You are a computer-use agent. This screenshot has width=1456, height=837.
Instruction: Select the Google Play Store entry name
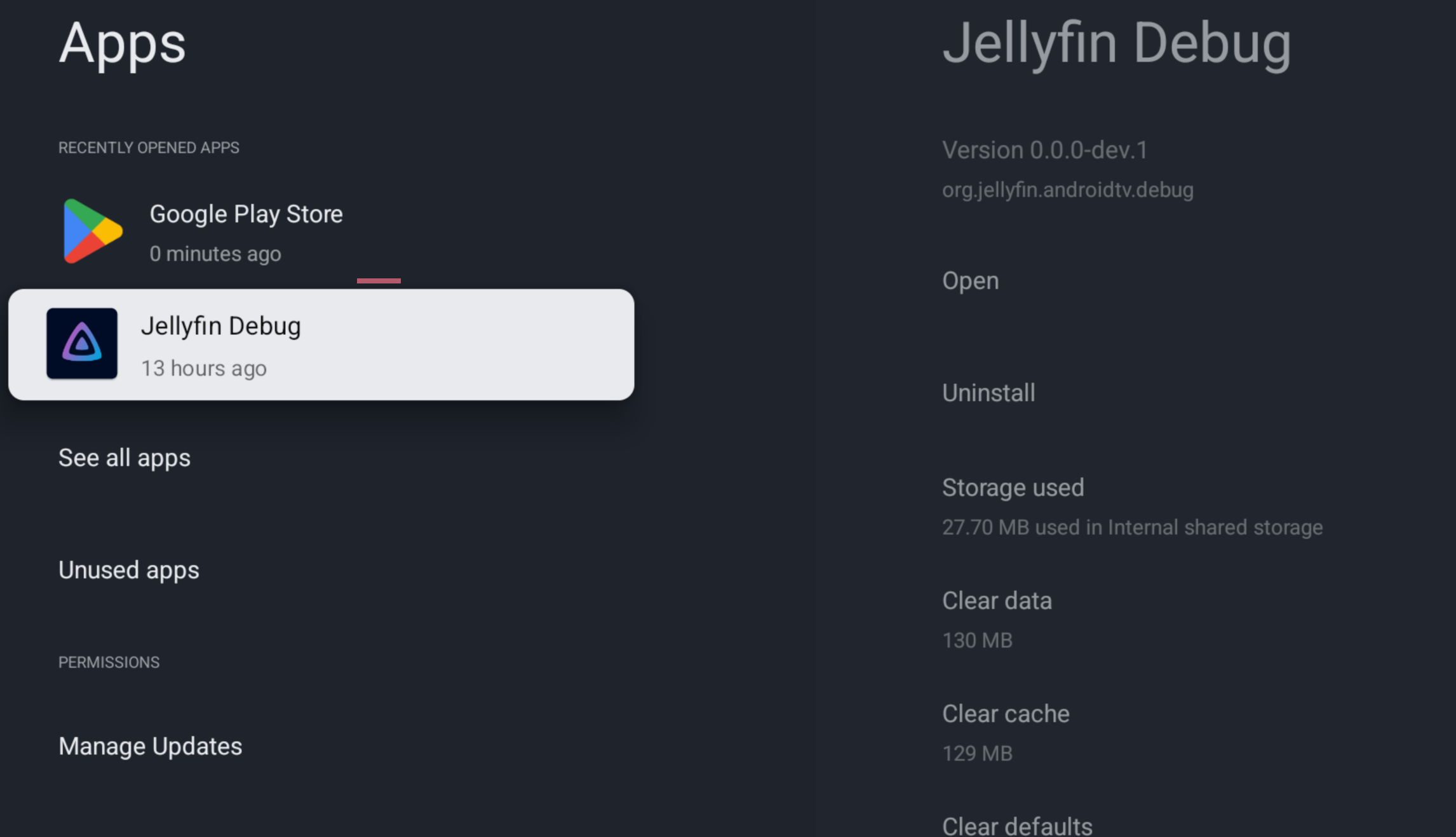[x=246, y=214]
